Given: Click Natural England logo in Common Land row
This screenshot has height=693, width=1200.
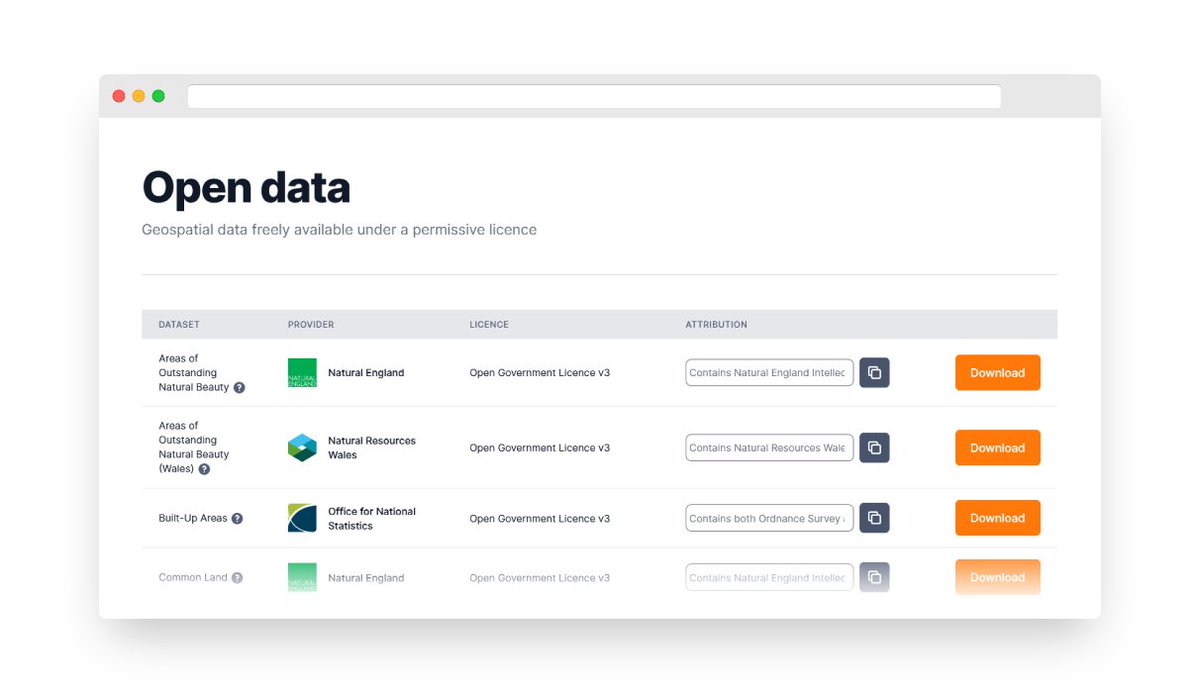Looking at the screenshot, I should 302,577.
